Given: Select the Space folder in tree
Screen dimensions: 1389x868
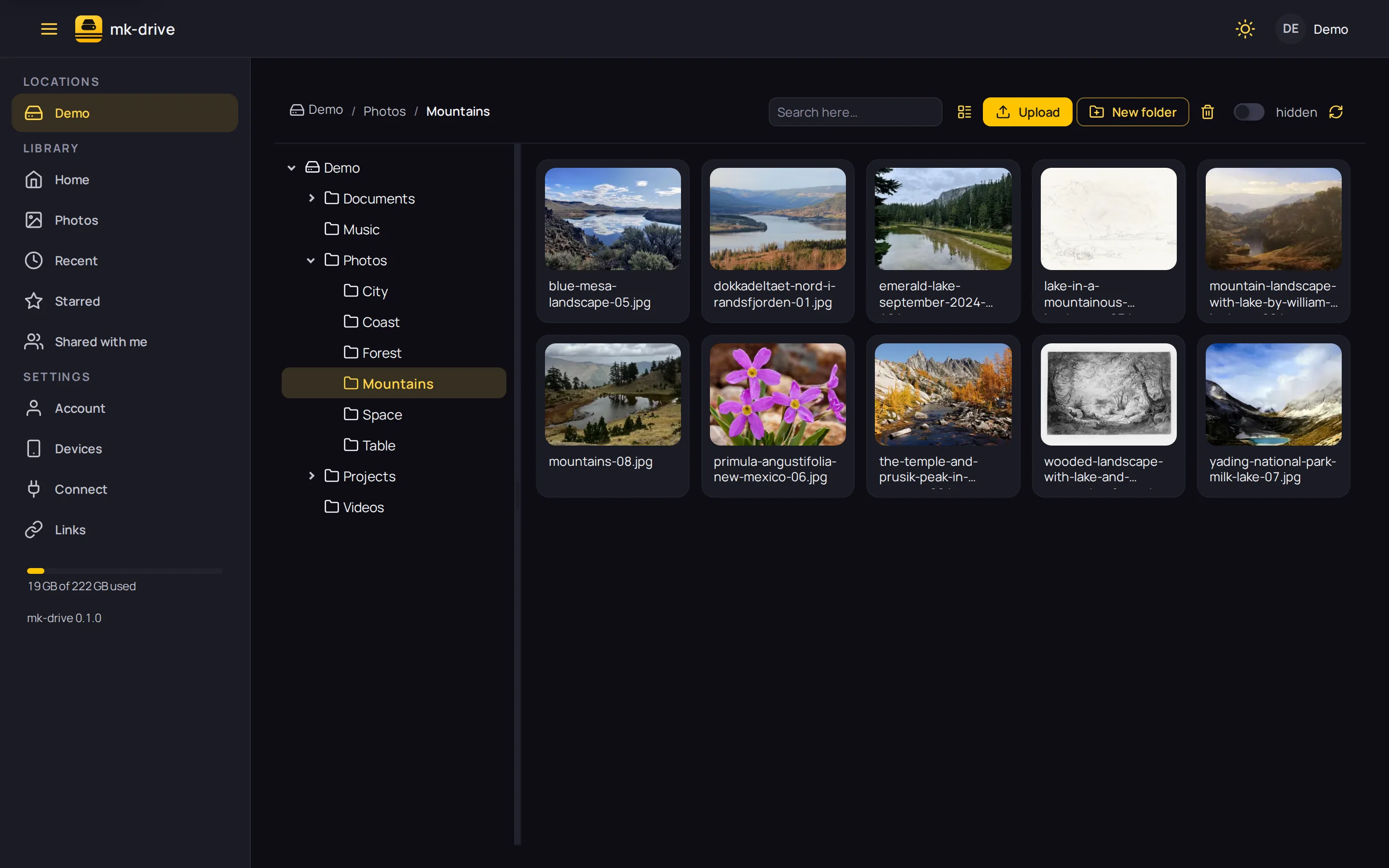Looking at the screenshot, I should pos(394,415).
